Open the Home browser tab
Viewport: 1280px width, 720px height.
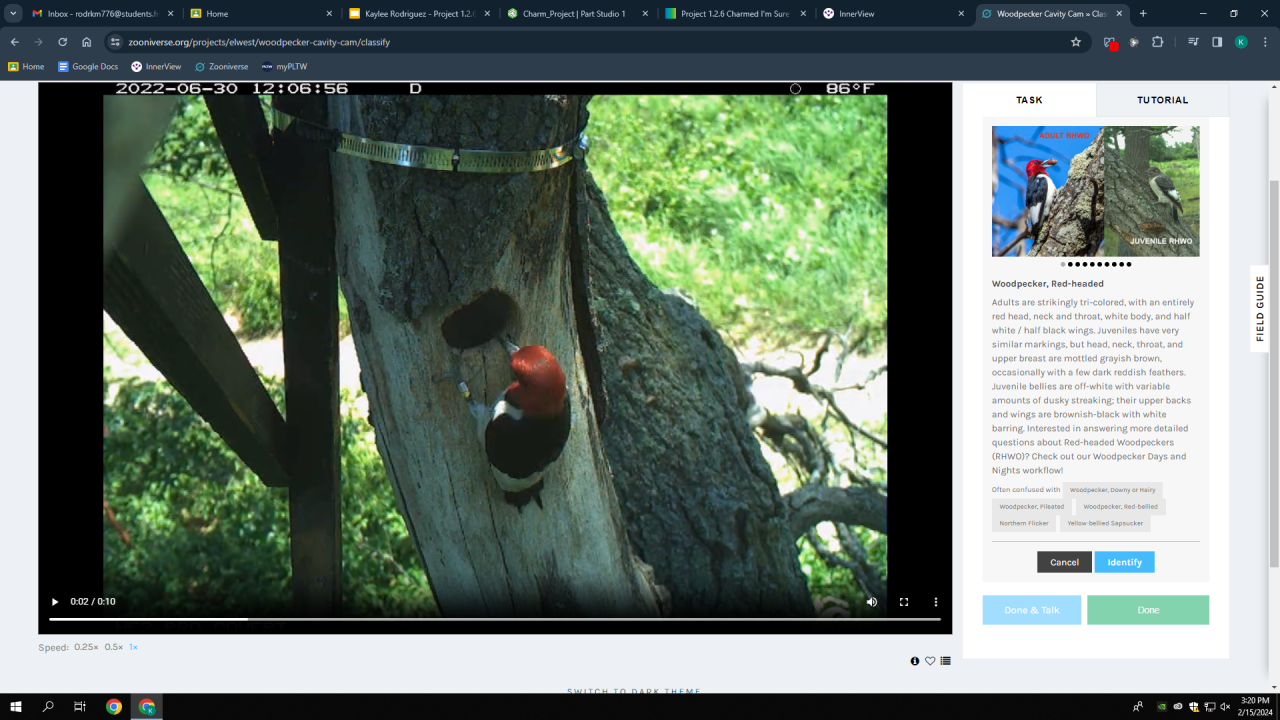[260, 14]
